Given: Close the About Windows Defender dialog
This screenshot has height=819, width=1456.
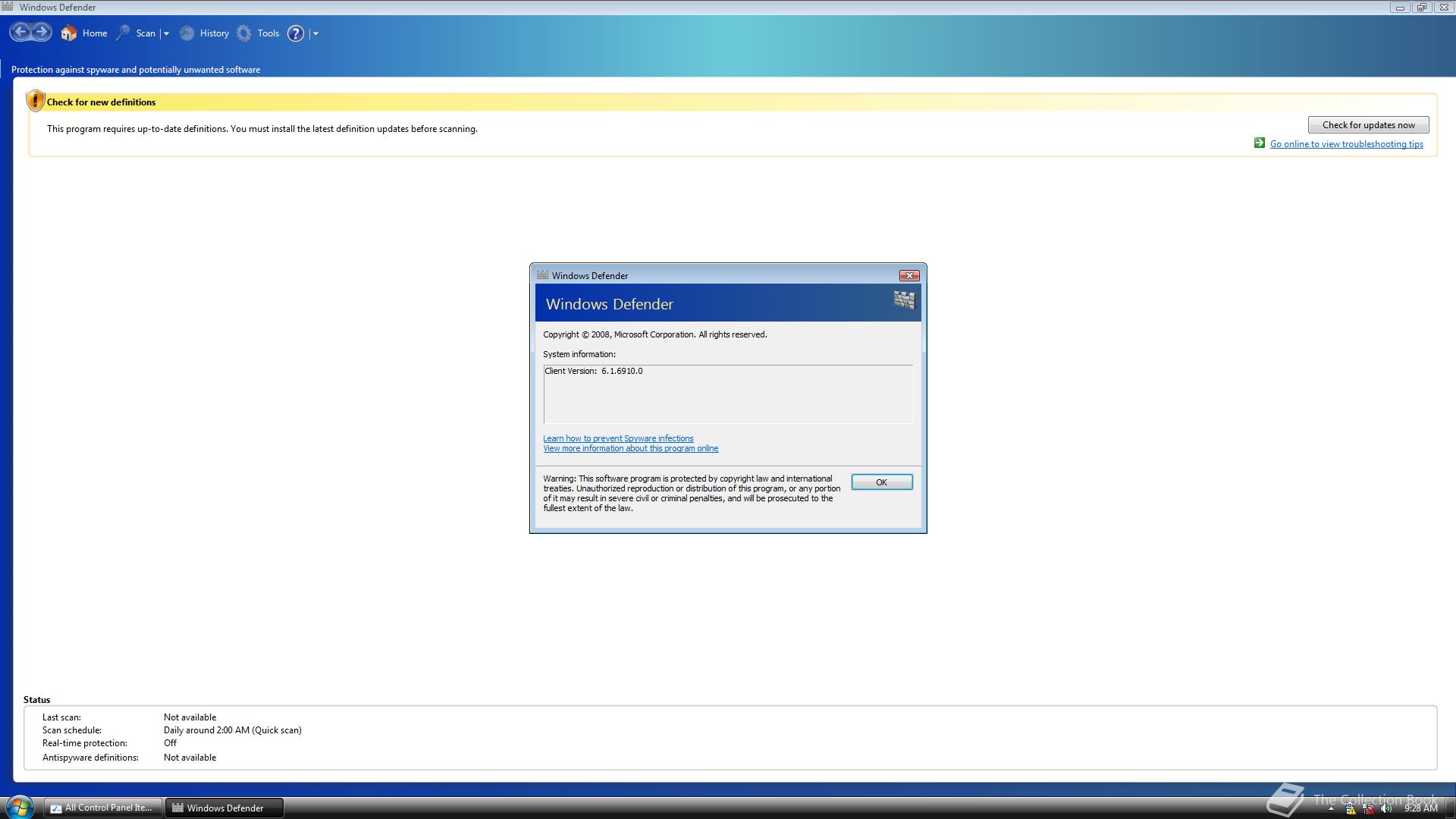Looking at the screenshot, I should 909,275.
